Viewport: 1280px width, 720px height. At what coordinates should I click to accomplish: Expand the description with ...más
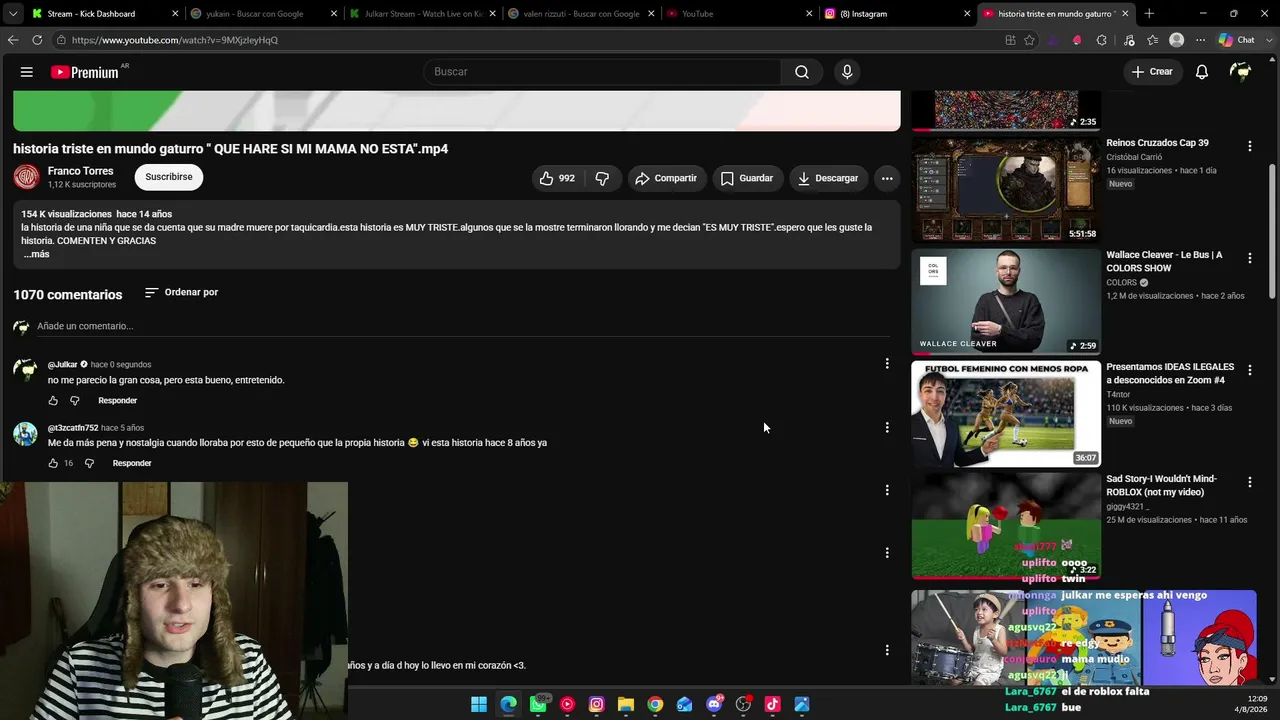click(x=36, y=255)
